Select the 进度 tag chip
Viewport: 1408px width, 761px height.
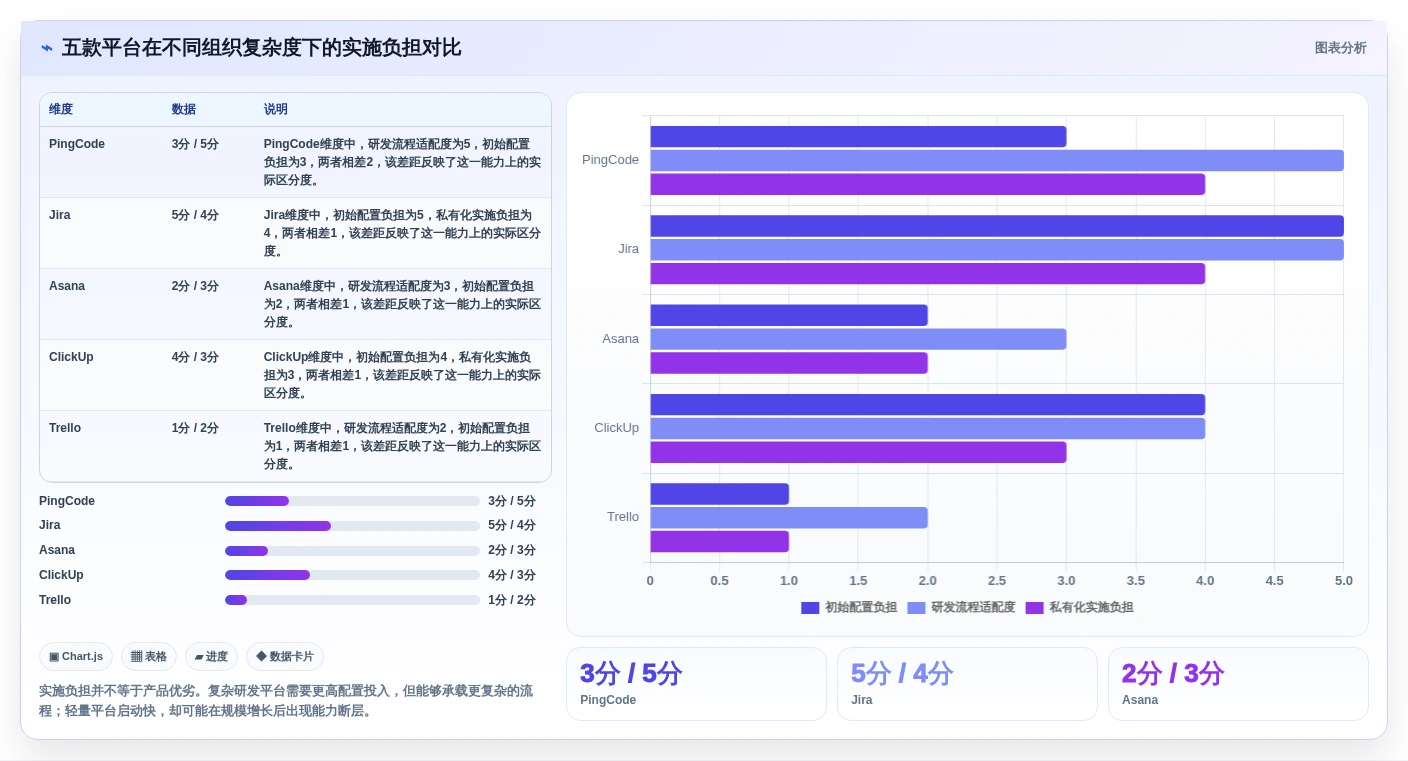pyautogui.click(x=211, y=657)
